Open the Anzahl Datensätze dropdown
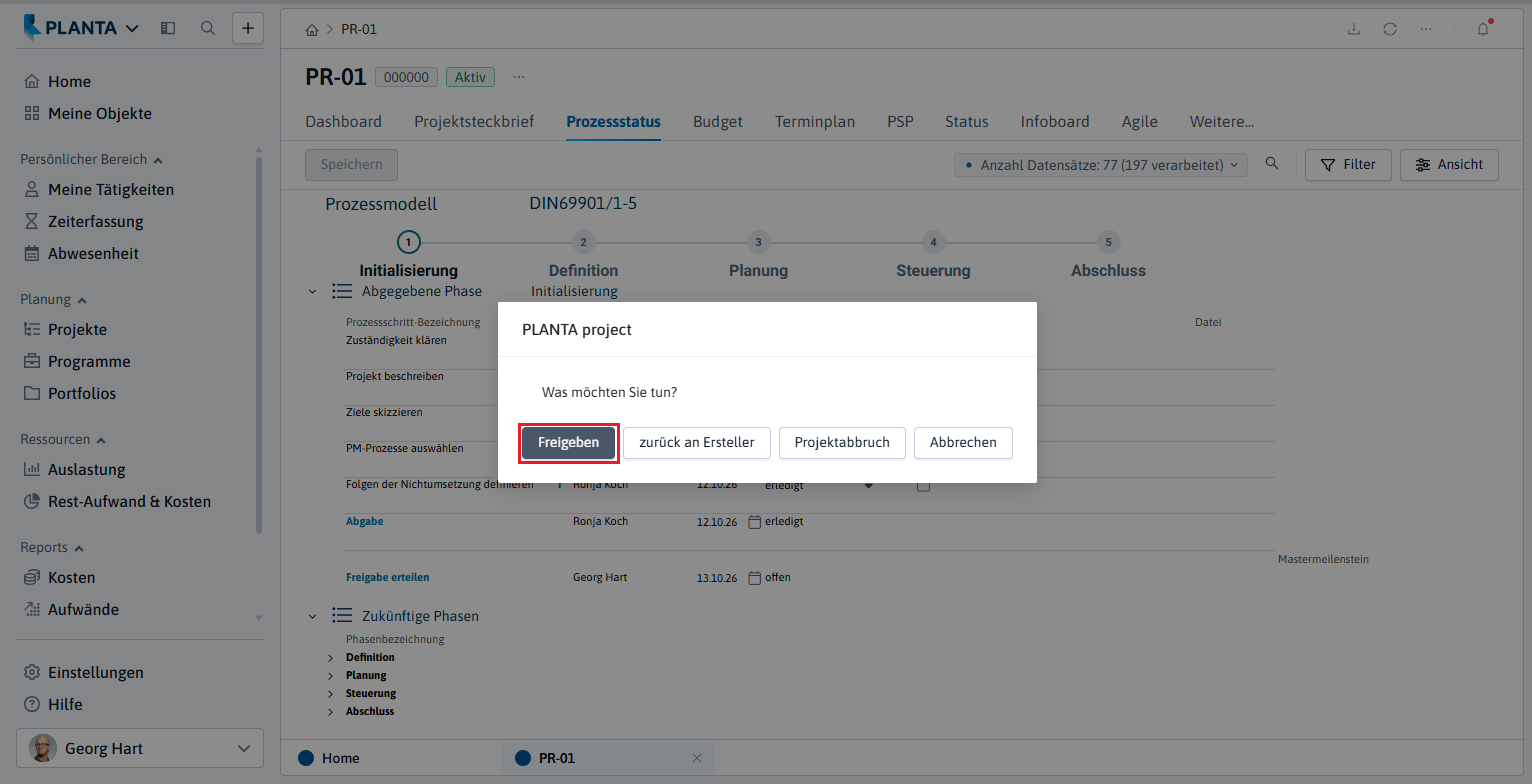 coord(1101,165)
